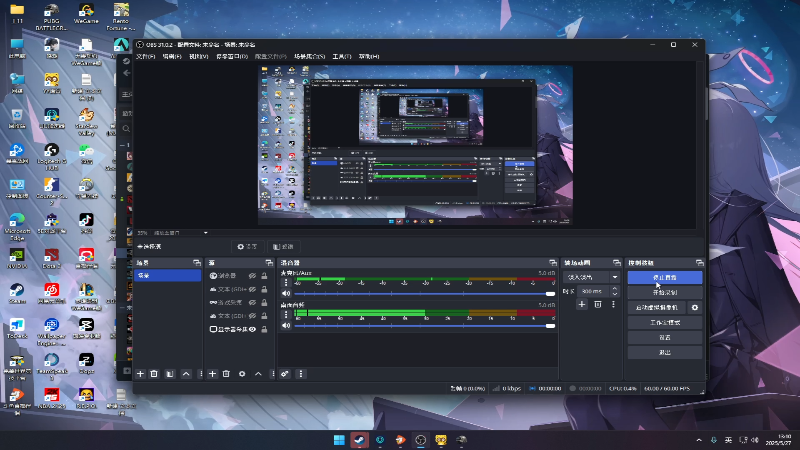
Task: Remove scene transition with trash icon
Action: [598, 305]
